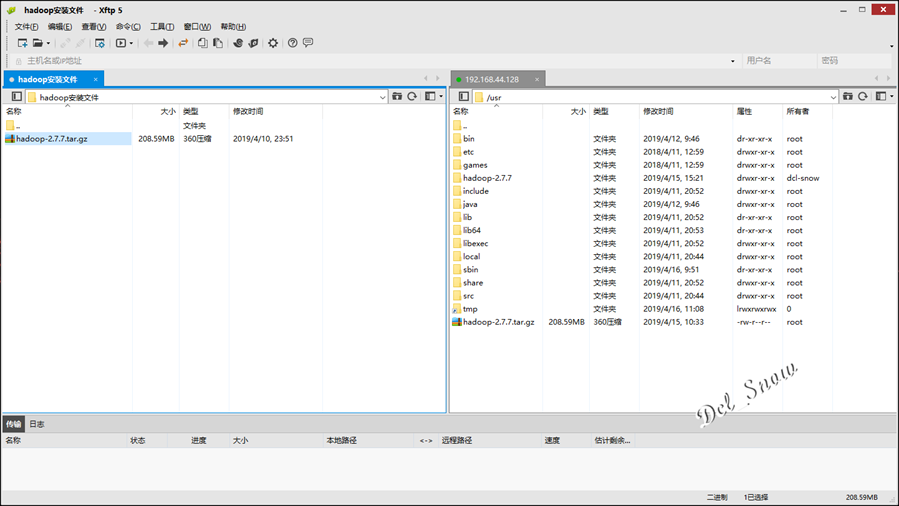Go up one folder in local pane
Screen dimensions: 899x506
pyautogui.click(x=397, y=96)
